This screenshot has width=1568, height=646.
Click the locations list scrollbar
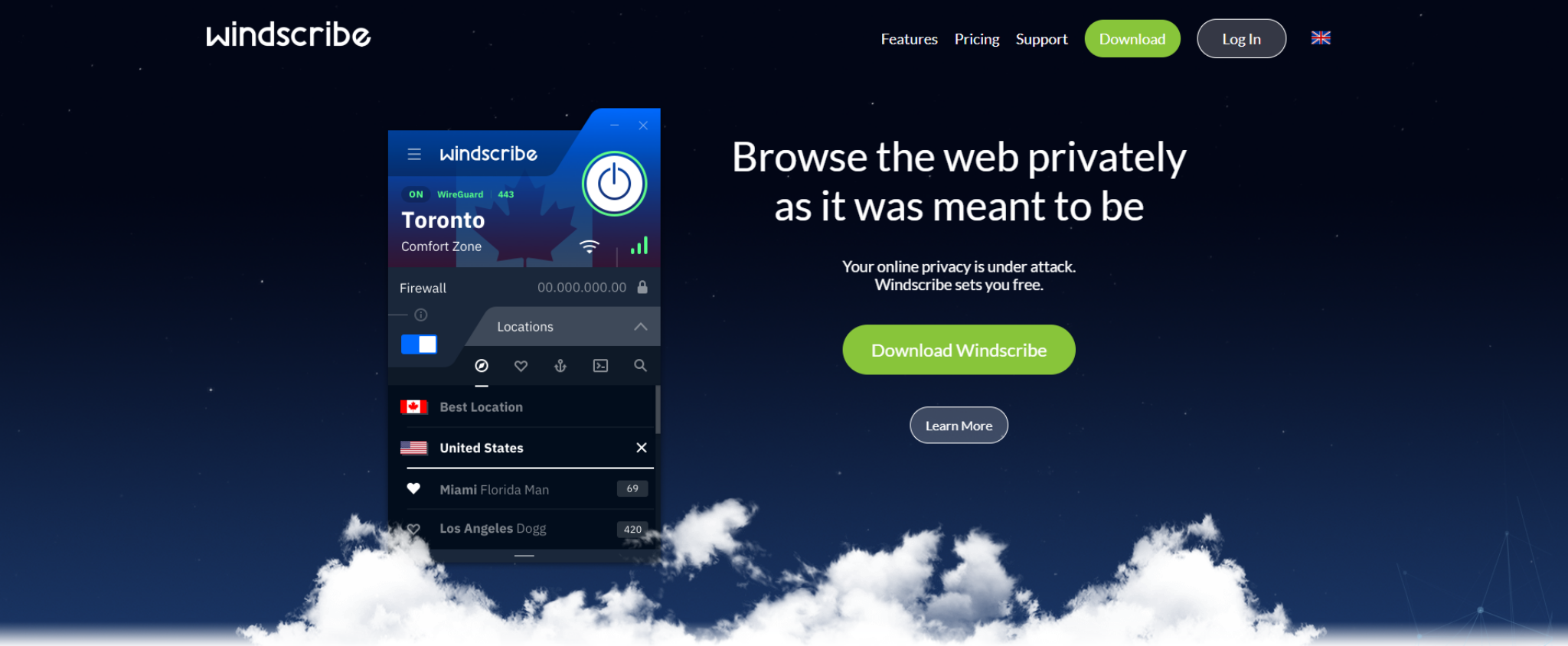657,409
